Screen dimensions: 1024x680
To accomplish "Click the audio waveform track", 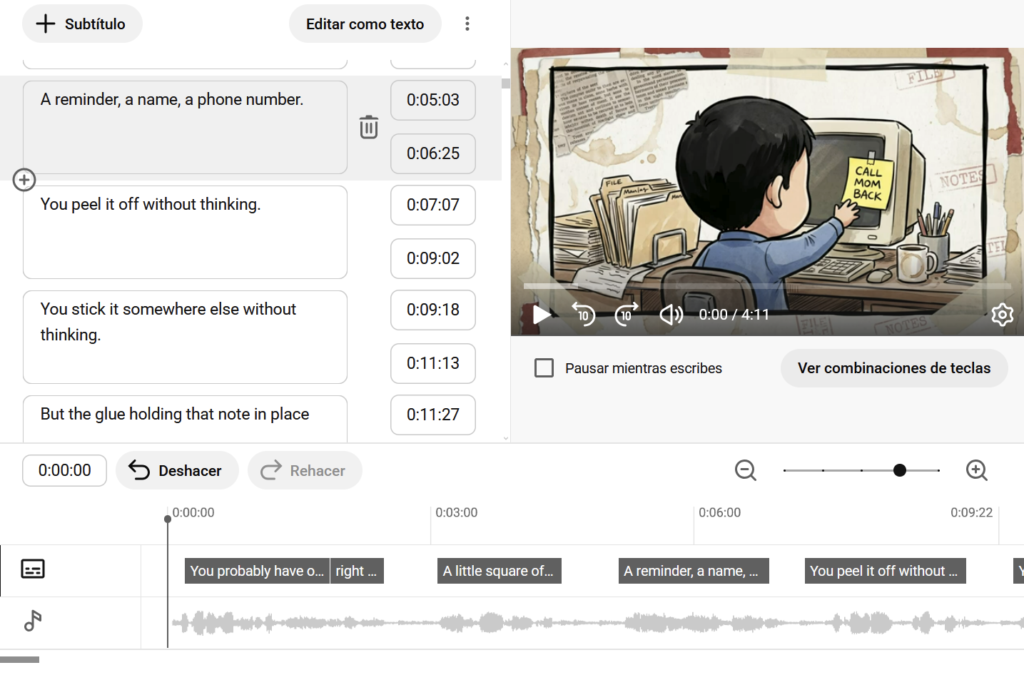I will point(596,623).
